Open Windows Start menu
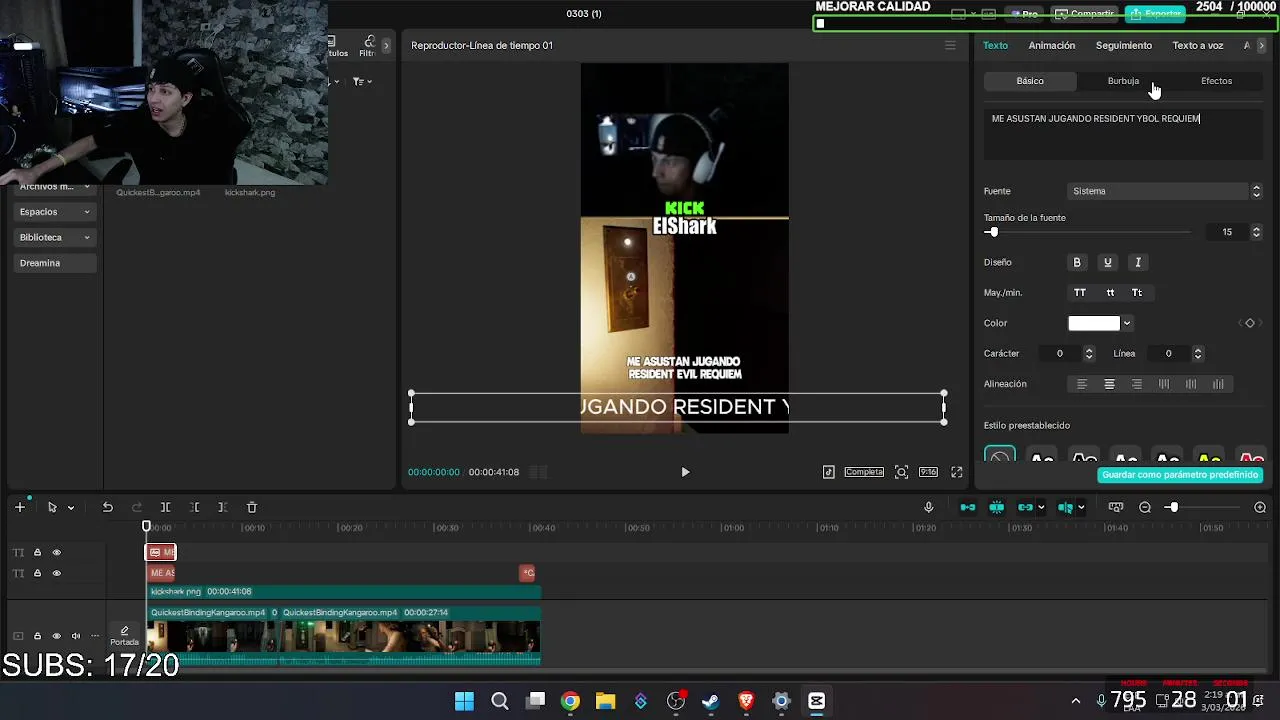Screen dimensions: 1280x720 464,701
